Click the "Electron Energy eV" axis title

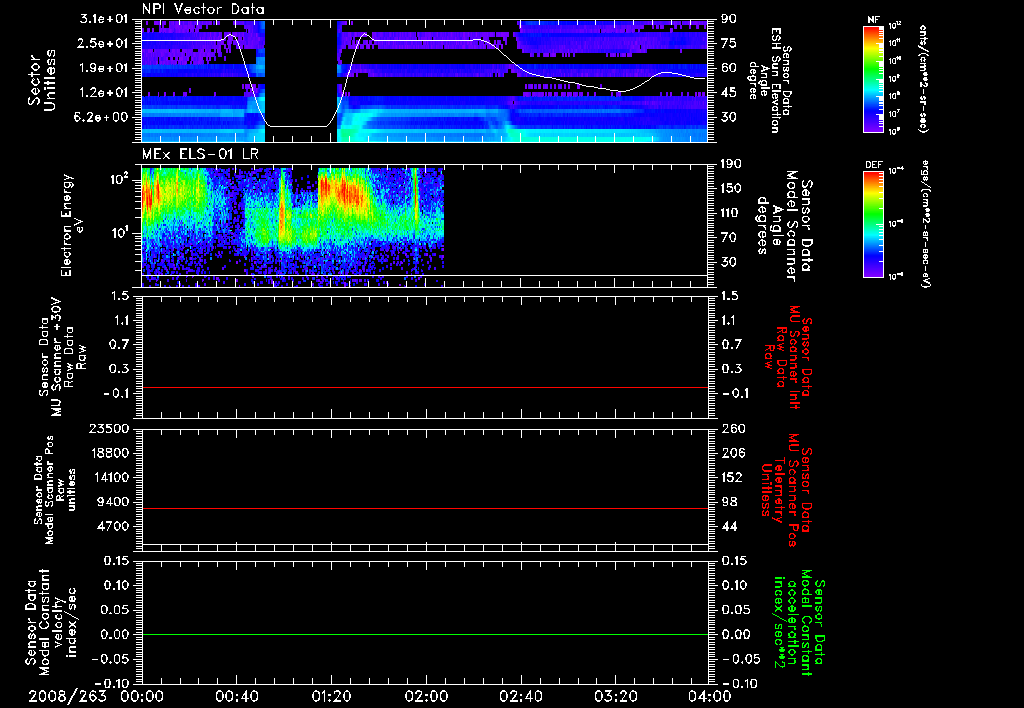point(72,225)
